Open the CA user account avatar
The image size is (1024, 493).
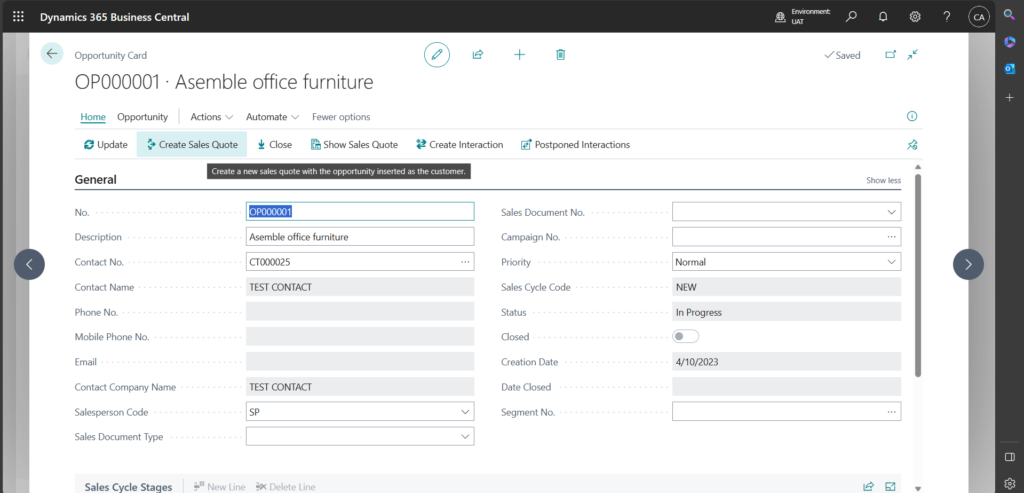point(978,17)
